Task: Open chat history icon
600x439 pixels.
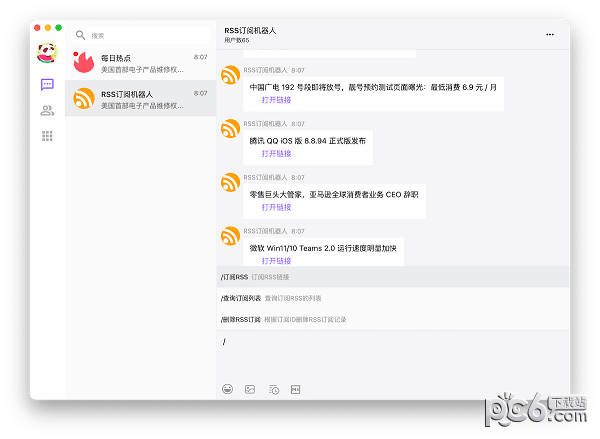Action: (x=274, y=390)
